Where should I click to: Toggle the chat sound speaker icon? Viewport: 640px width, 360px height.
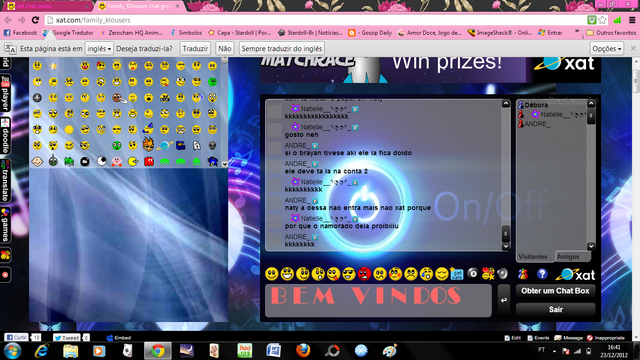[503, 273]
